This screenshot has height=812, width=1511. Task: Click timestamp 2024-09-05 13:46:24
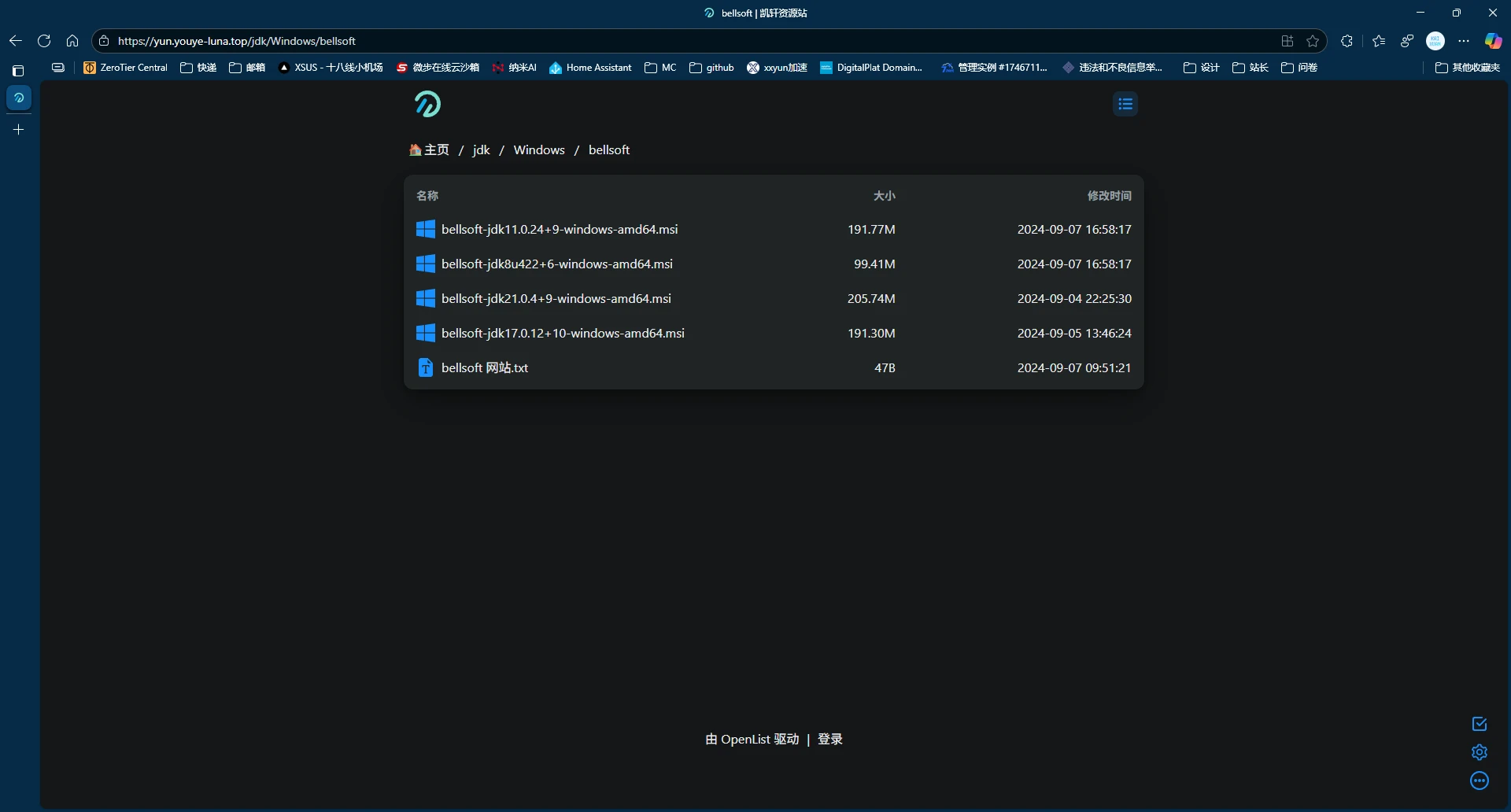[1074, 333]
